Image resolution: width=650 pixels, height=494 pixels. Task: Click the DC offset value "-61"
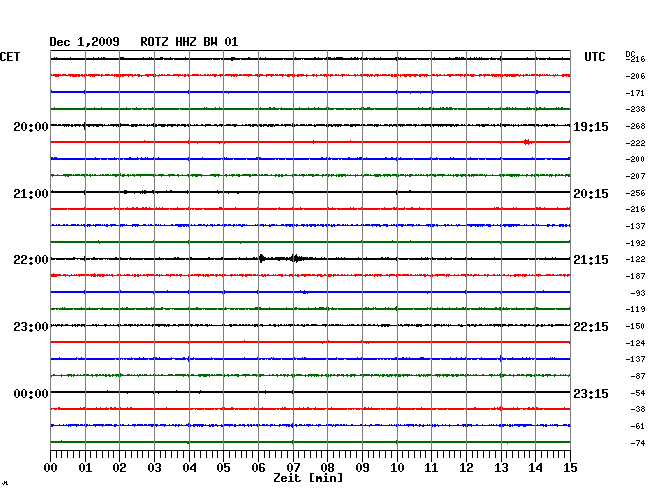coord(638,426)
